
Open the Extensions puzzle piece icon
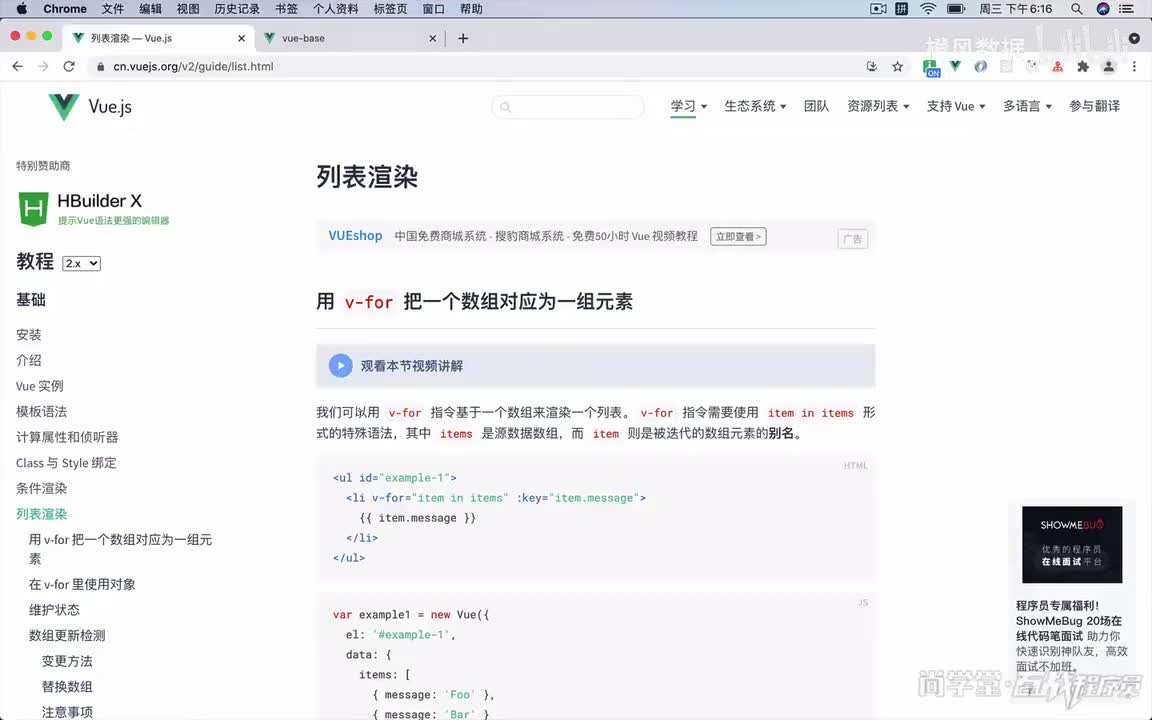point(1083,66)
